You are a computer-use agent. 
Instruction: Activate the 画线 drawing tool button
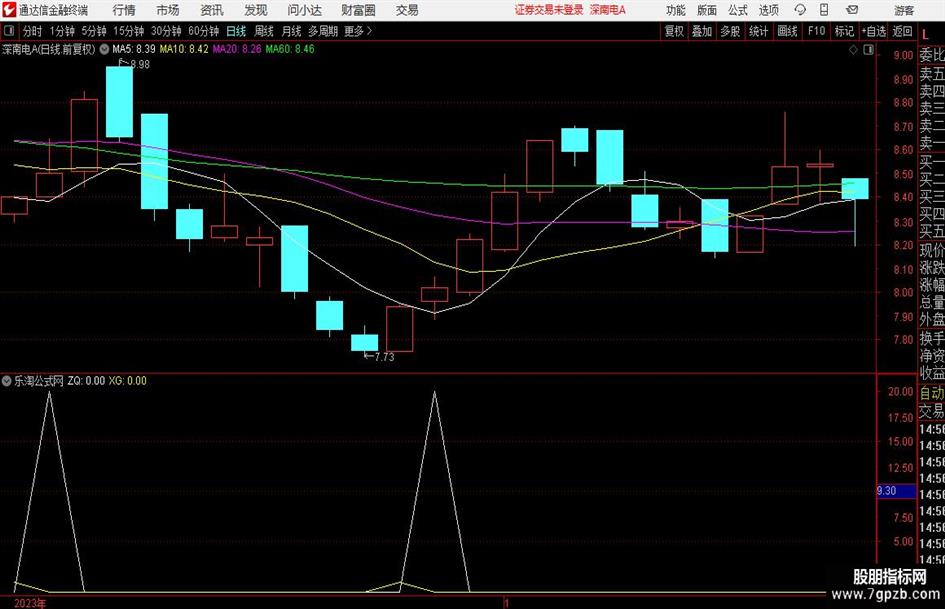tap(787, 31)
